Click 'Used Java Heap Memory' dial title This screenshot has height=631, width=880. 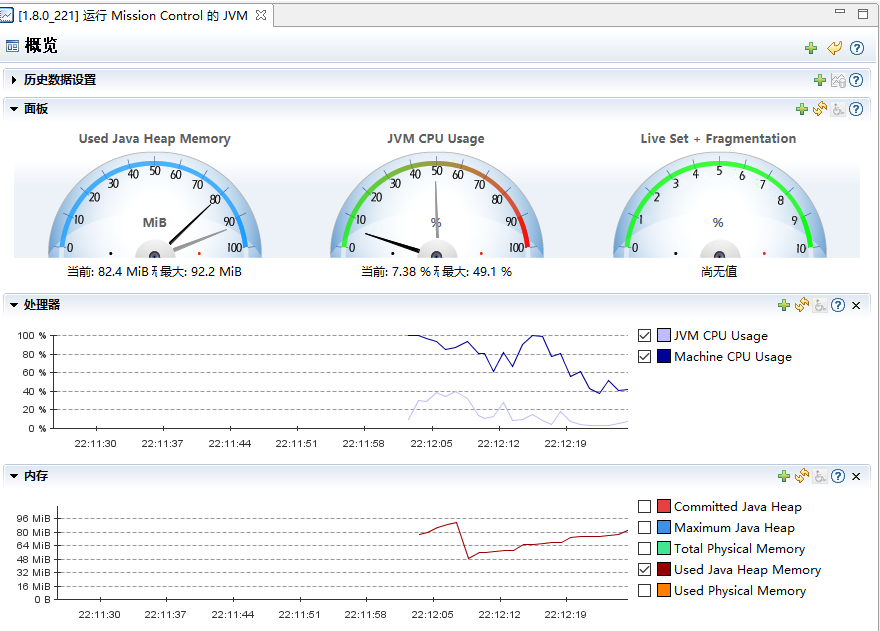coord(154,139)
